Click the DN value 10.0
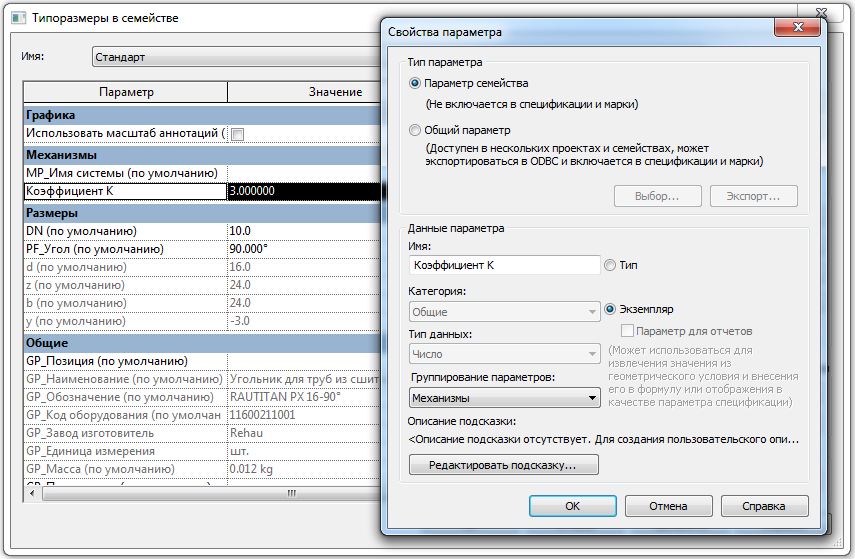This screenshot has width=855, height=559. tap(304, 231)
